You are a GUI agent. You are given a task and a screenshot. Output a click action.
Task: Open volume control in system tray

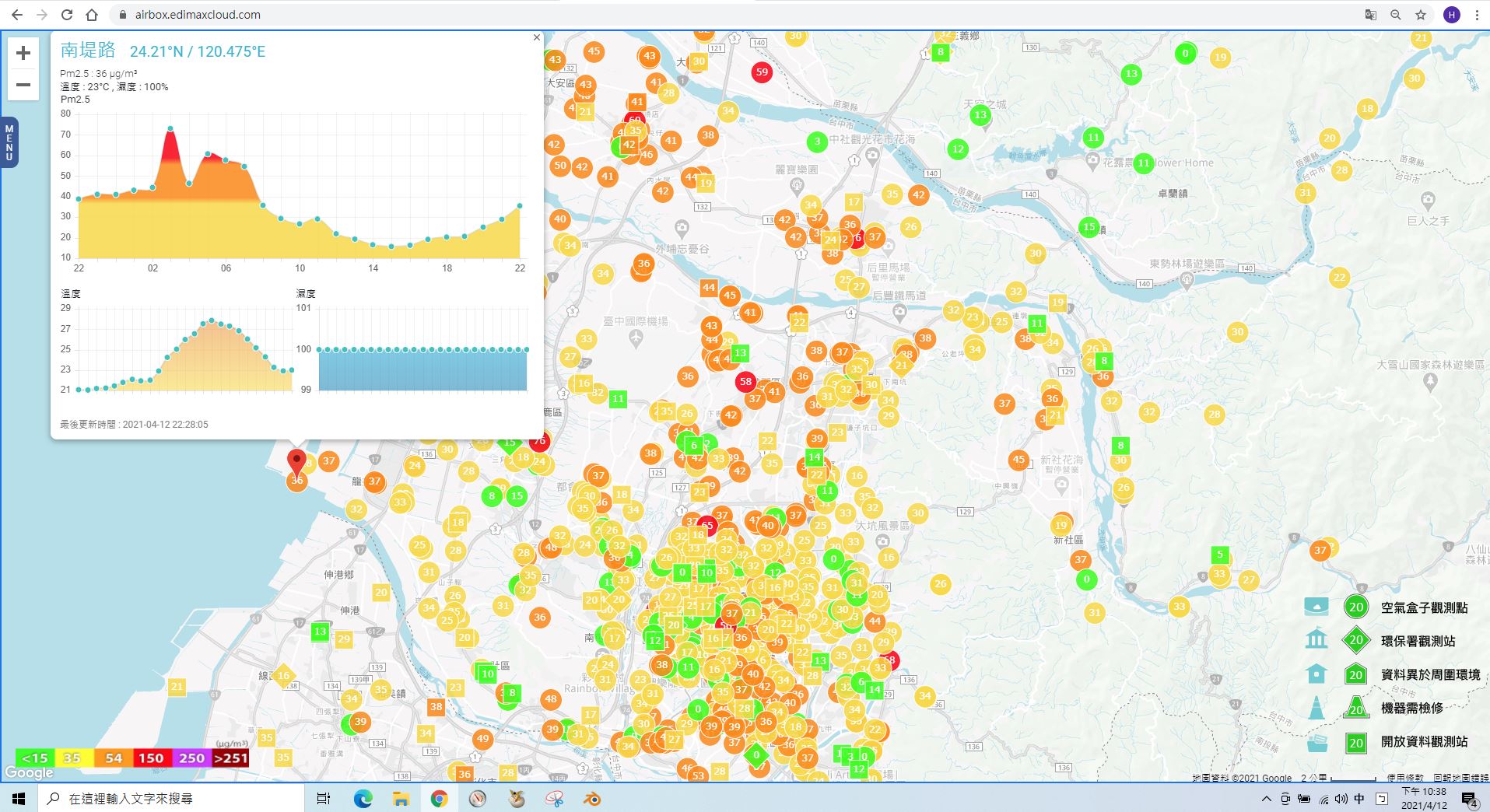[x=1341, y=799]
